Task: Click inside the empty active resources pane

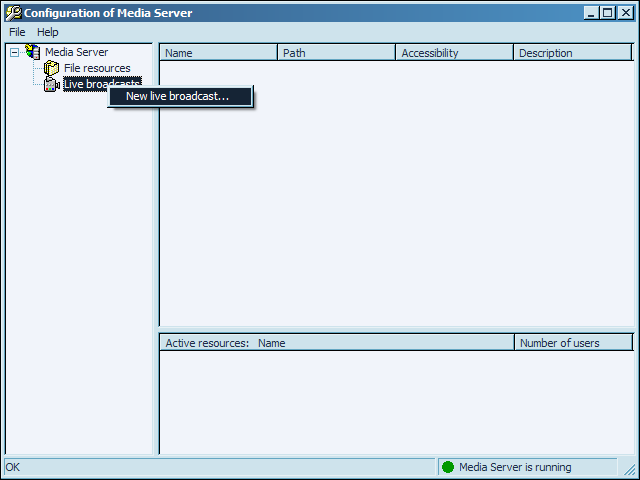Action: [396, 400]
